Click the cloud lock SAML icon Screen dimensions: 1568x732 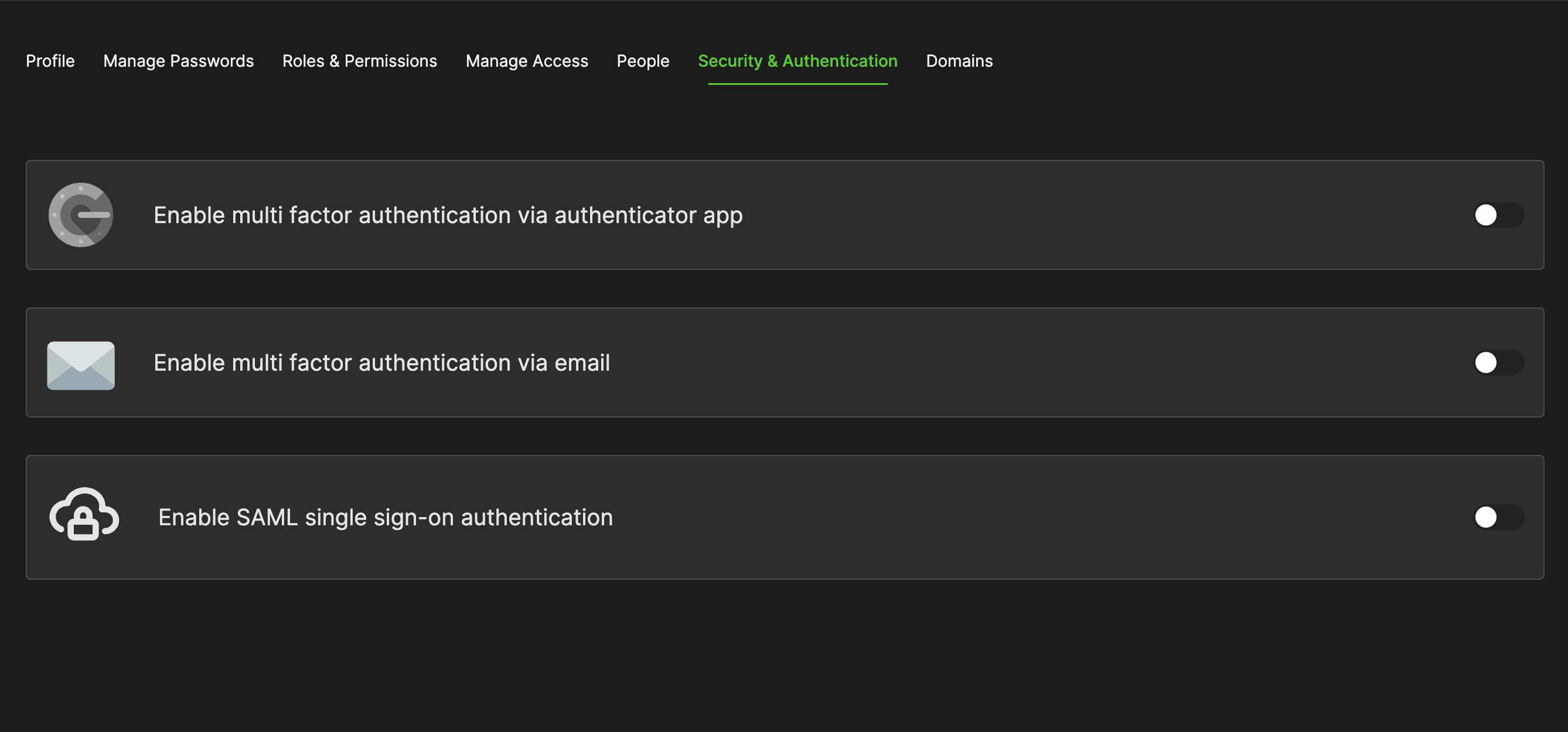pyautogui.click(x=84, y=514)
